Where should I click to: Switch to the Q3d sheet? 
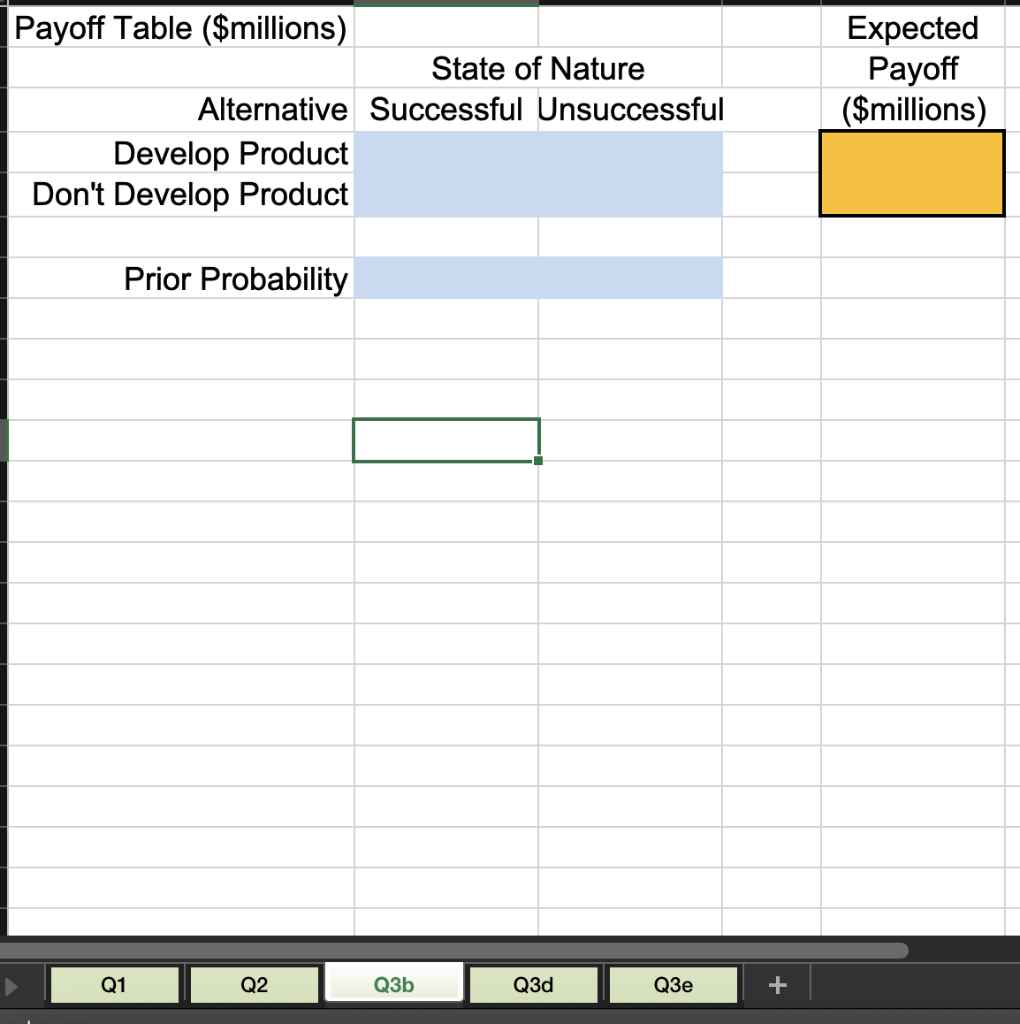[x=533, y=984]
